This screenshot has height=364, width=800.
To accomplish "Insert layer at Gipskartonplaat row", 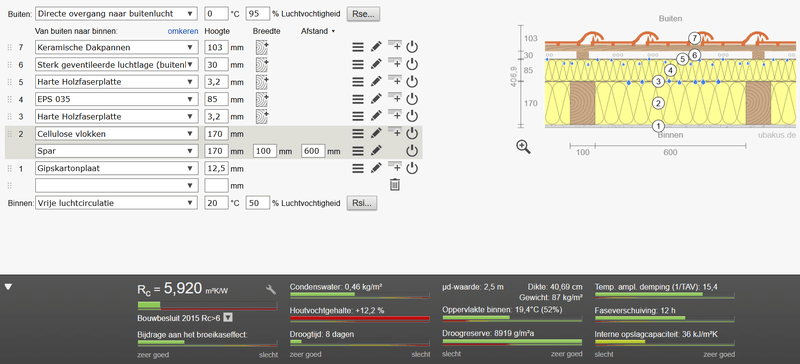I will point(394,167).
